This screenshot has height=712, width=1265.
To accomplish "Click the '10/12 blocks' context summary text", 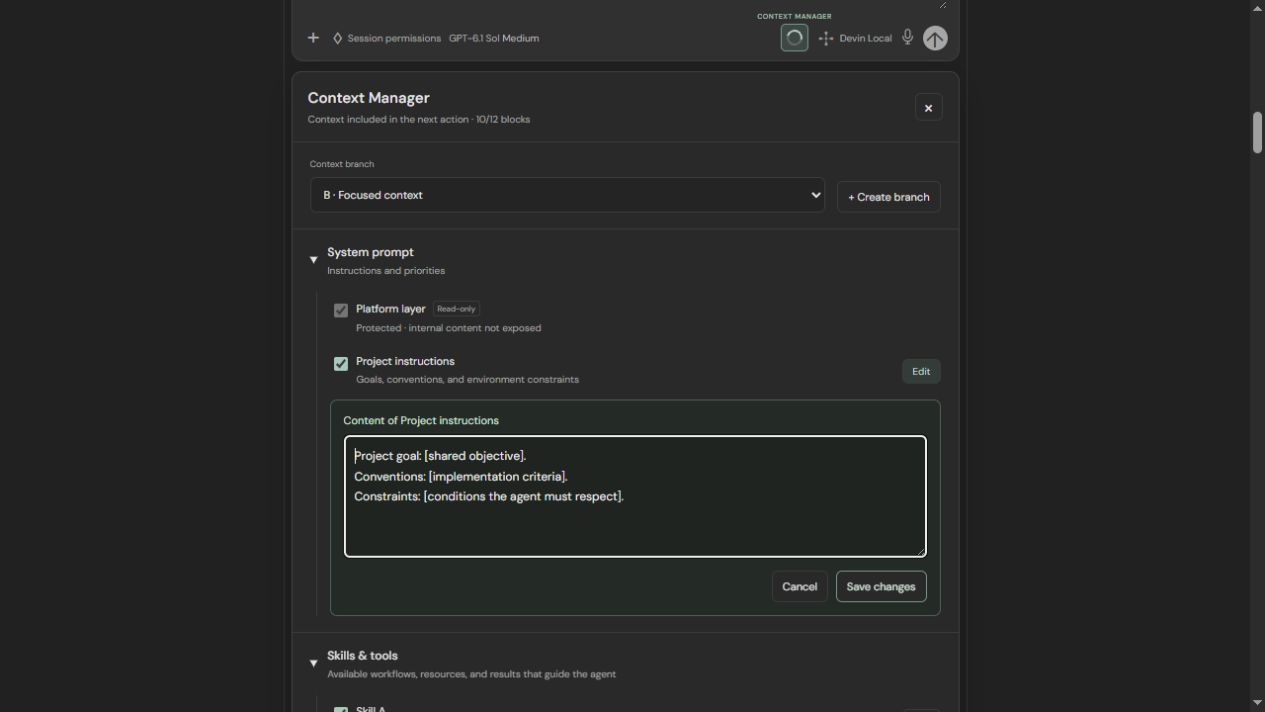I will pyautogui.click(x=503, y=119).
